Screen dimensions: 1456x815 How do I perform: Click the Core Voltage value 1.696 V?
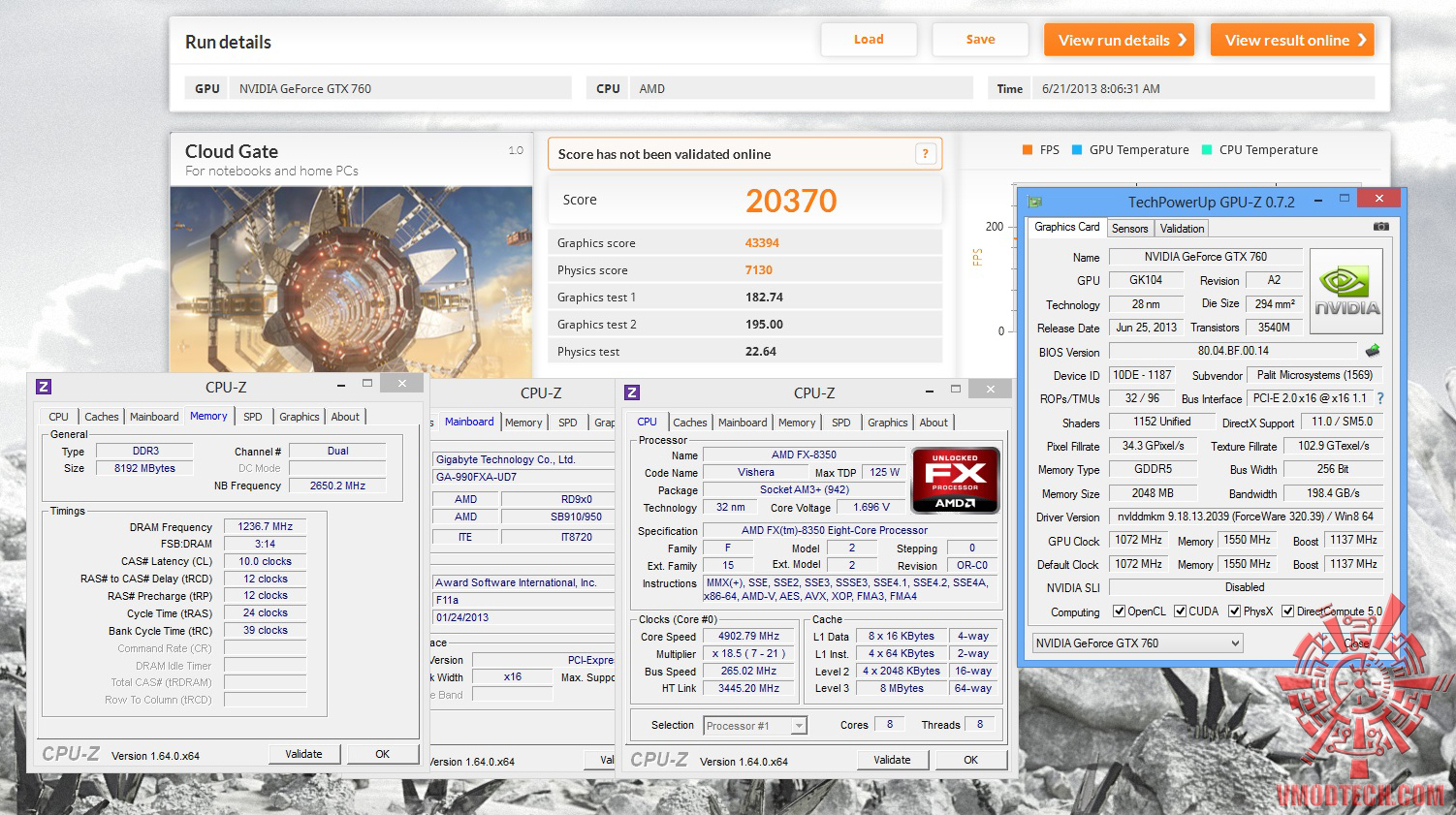click(871, 507)
